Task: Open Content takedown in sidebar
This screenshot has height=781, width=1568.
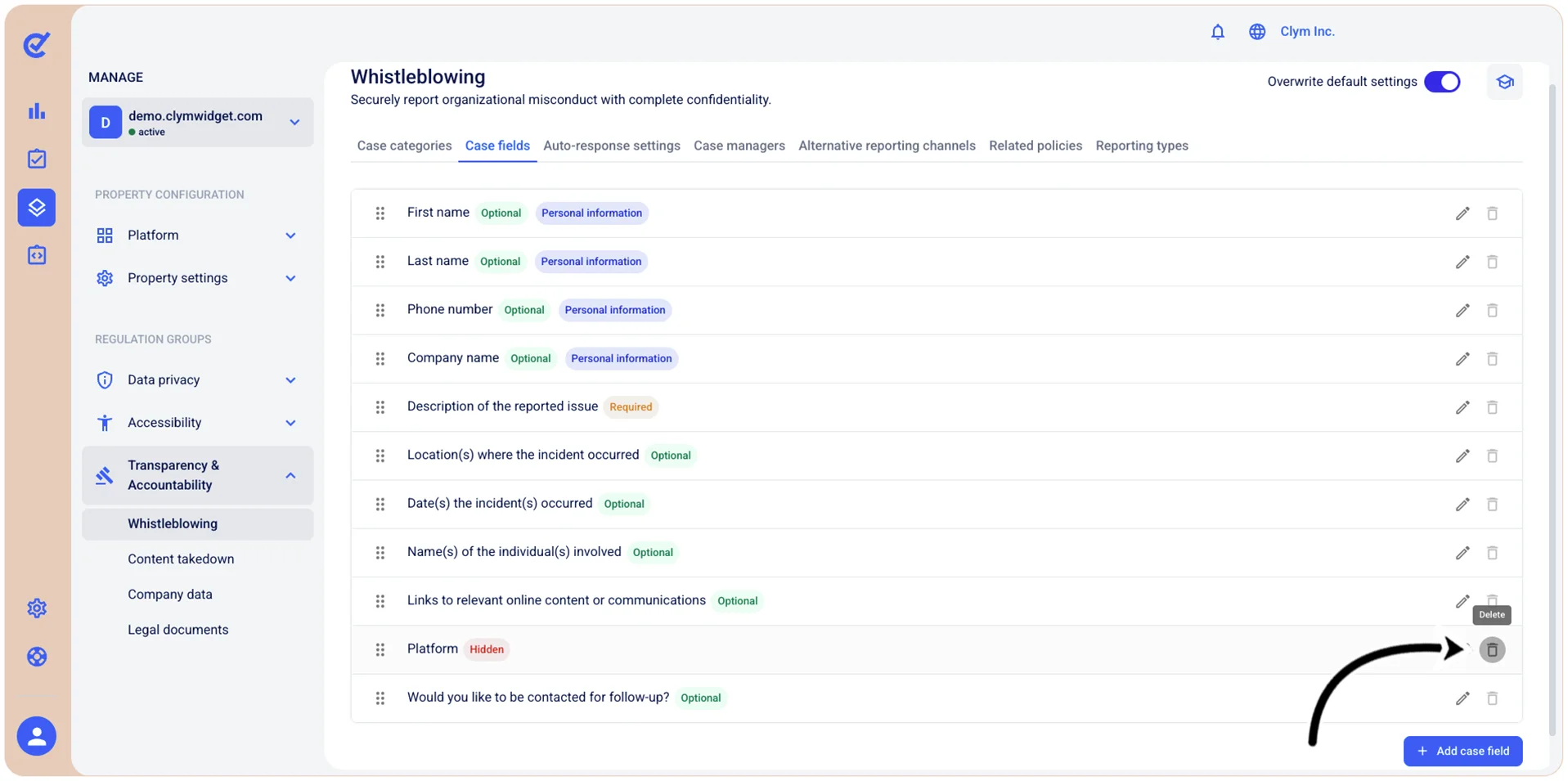Action: (x=181, y=559)
